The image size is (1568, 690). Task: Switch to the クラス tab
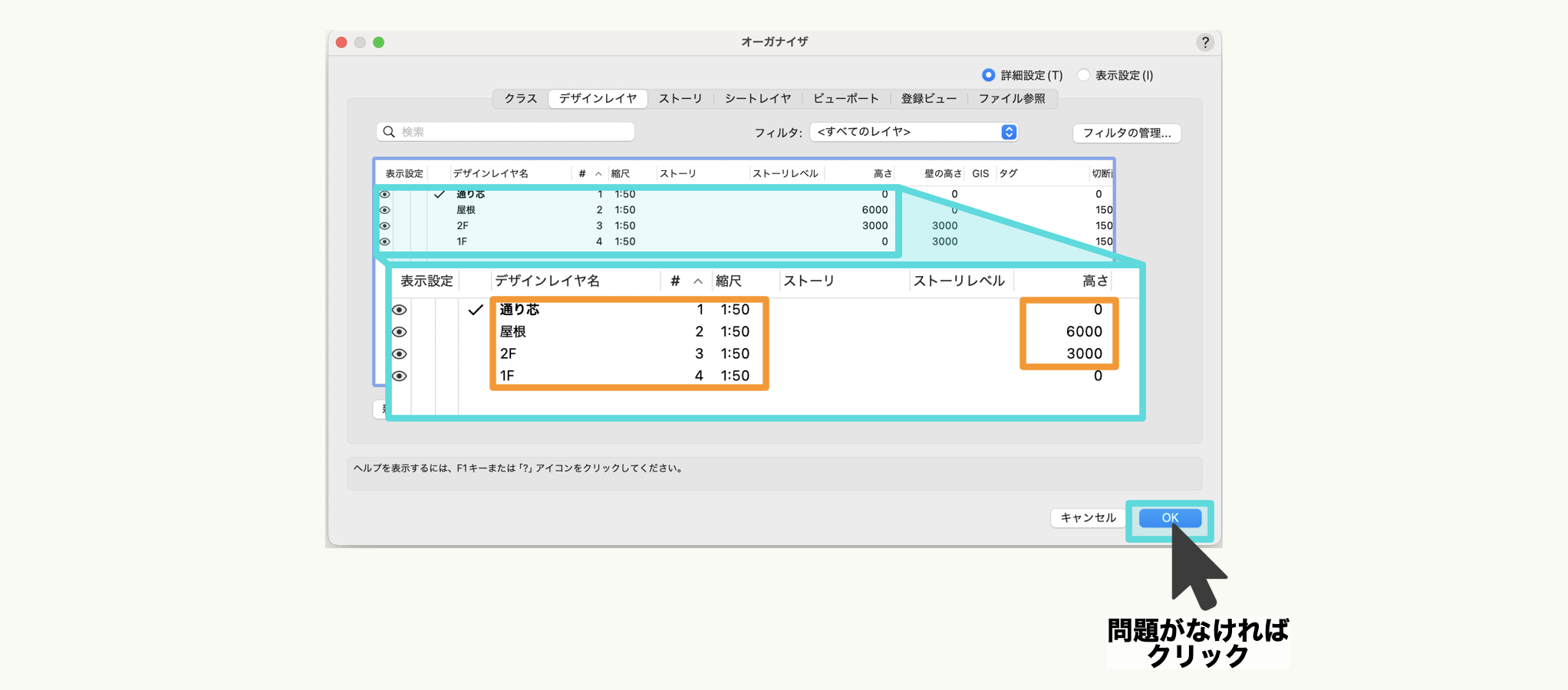[x=520, y=98]
